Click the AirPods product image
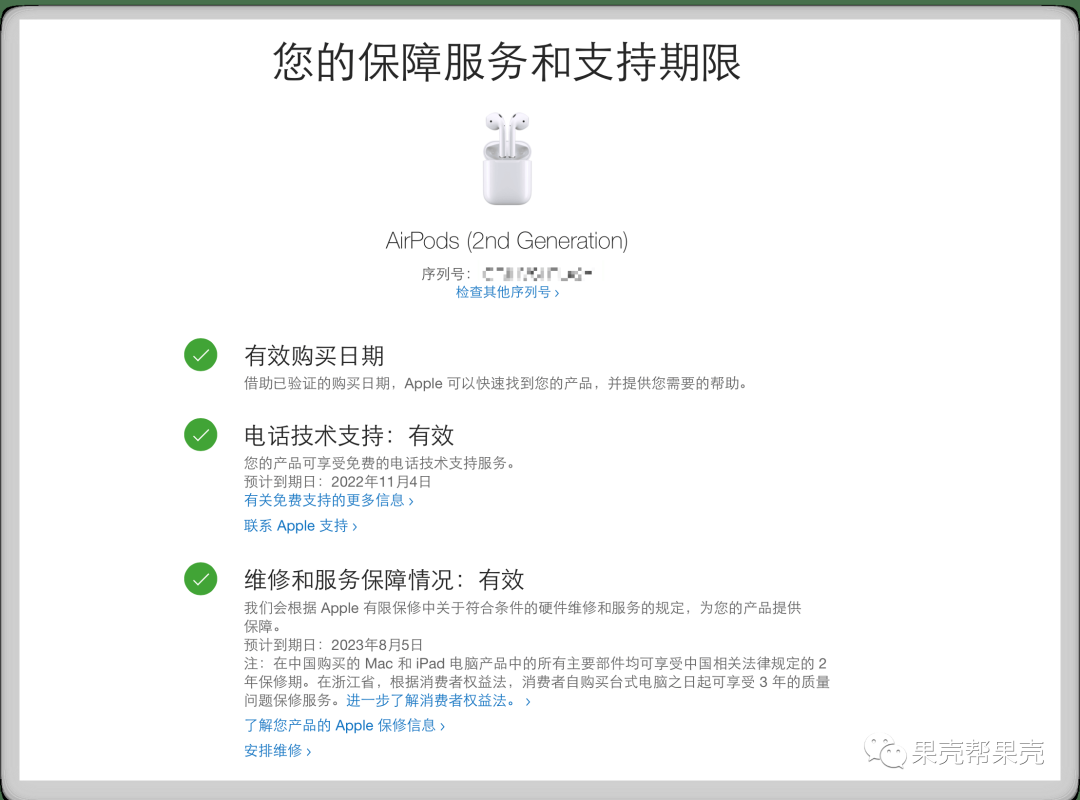1080x800 pixels. [507, 159]
